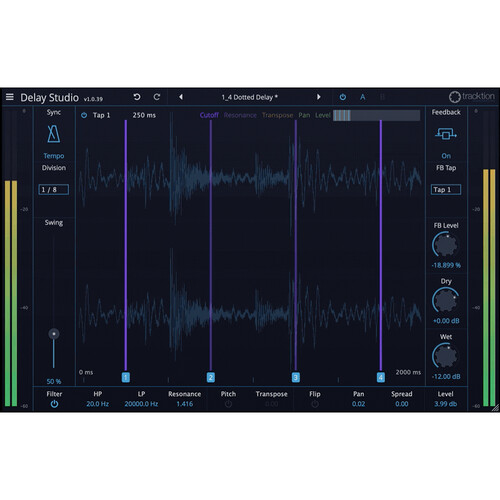Click the dimmed Transpose 0.00 value
Image resolution: width=500 pixels, height=500 pixels.
[x=271, y=404]
